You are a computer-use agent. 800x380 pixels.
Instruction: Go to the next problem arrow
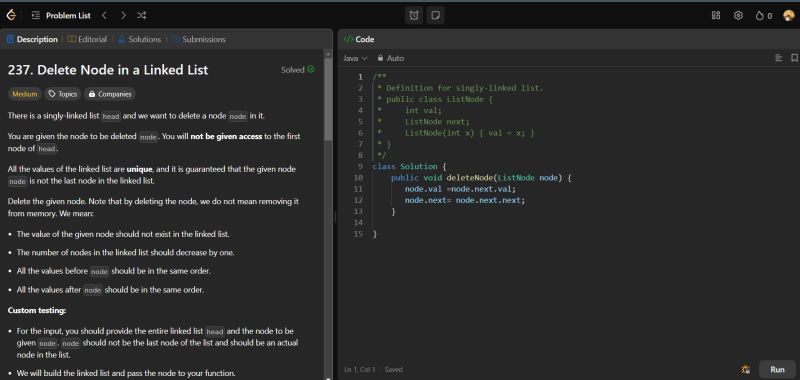pyautogui.click(x=123, y=15)
